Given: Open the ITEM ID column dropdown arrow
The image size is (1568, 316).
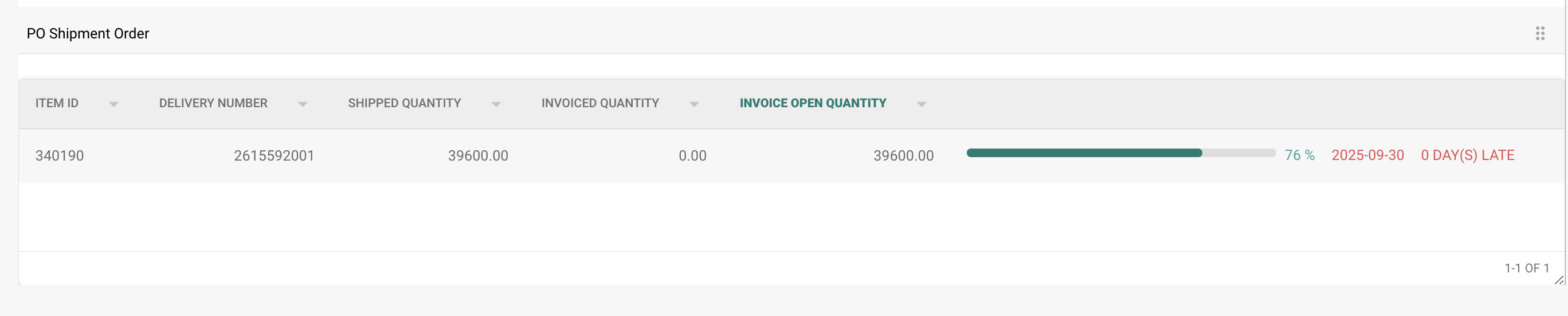Looking at the screenshot, I should 114,104.
